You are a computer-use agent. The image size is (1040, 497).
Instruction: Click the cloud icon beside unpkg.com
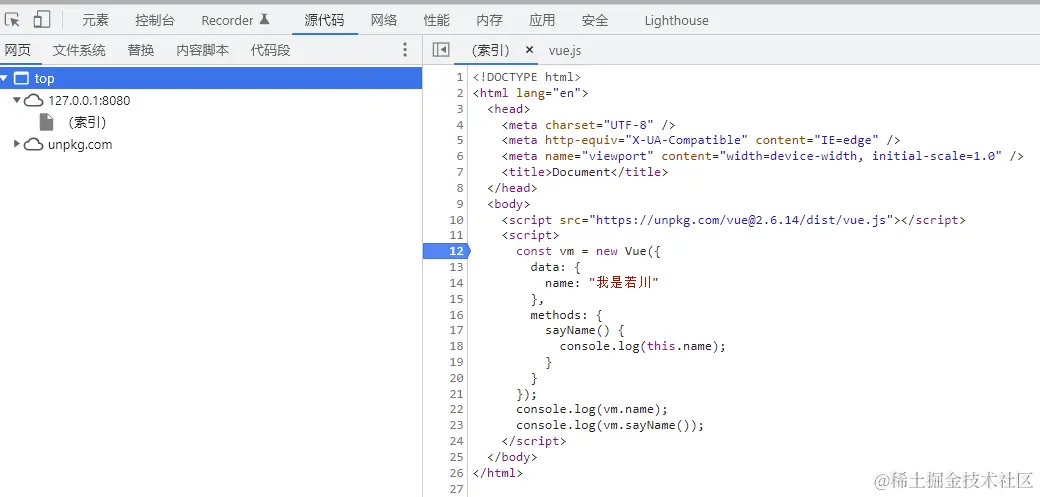[34, 145]
